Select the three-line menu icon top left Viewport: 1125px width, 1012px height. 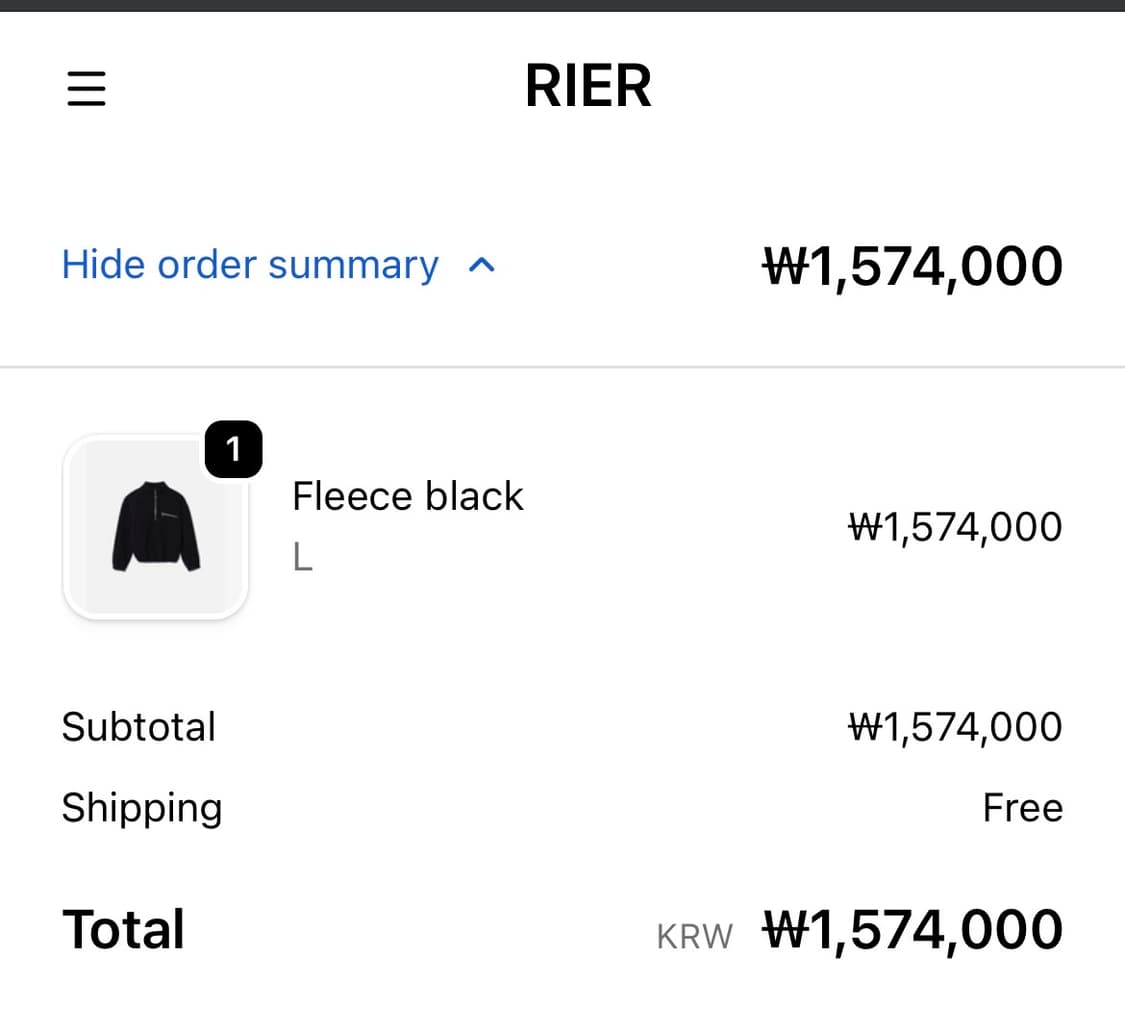86,88
